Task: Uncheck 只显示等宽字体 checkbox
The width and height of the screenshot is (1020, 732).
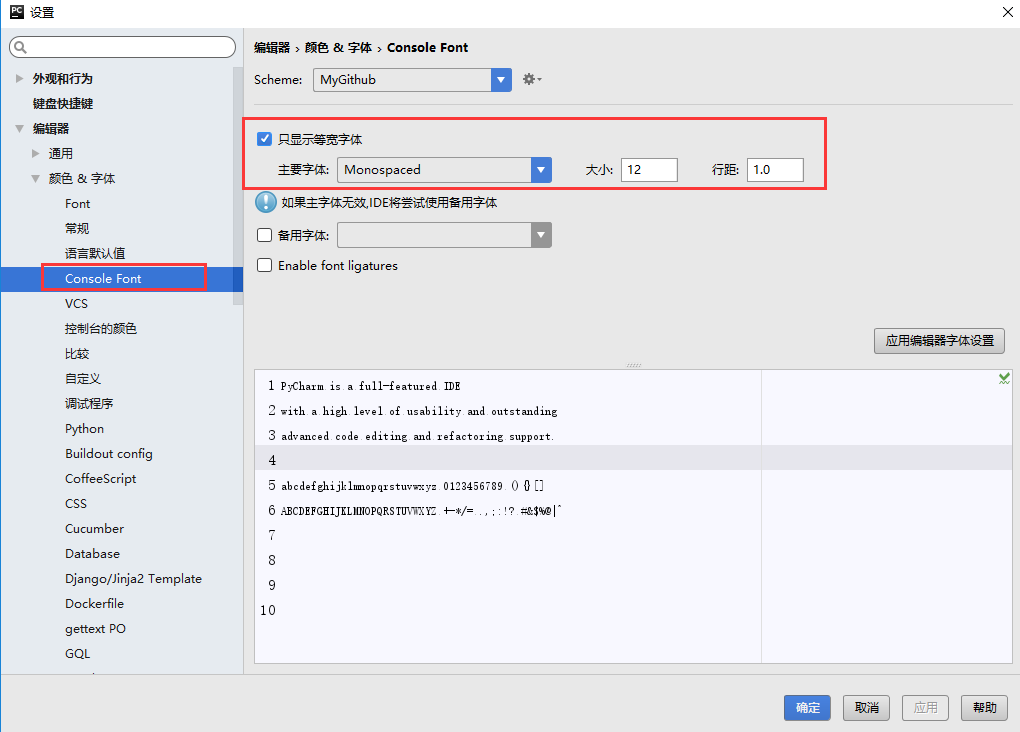Action: 265,140
